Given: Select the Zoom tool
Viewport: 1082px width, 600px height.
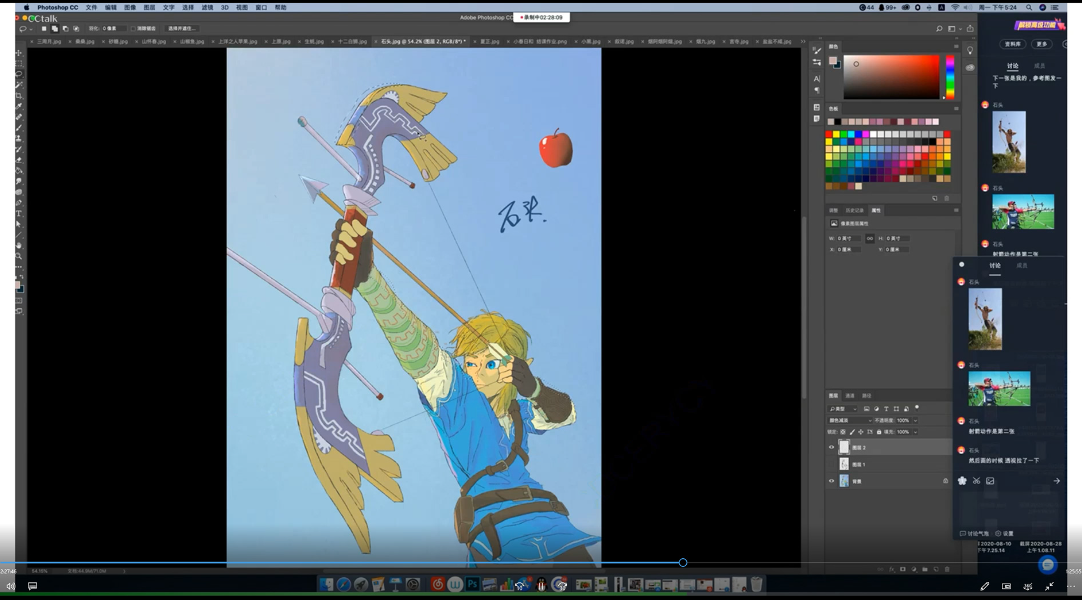Looking at the screenshot, I should click(x=19, y=257).
